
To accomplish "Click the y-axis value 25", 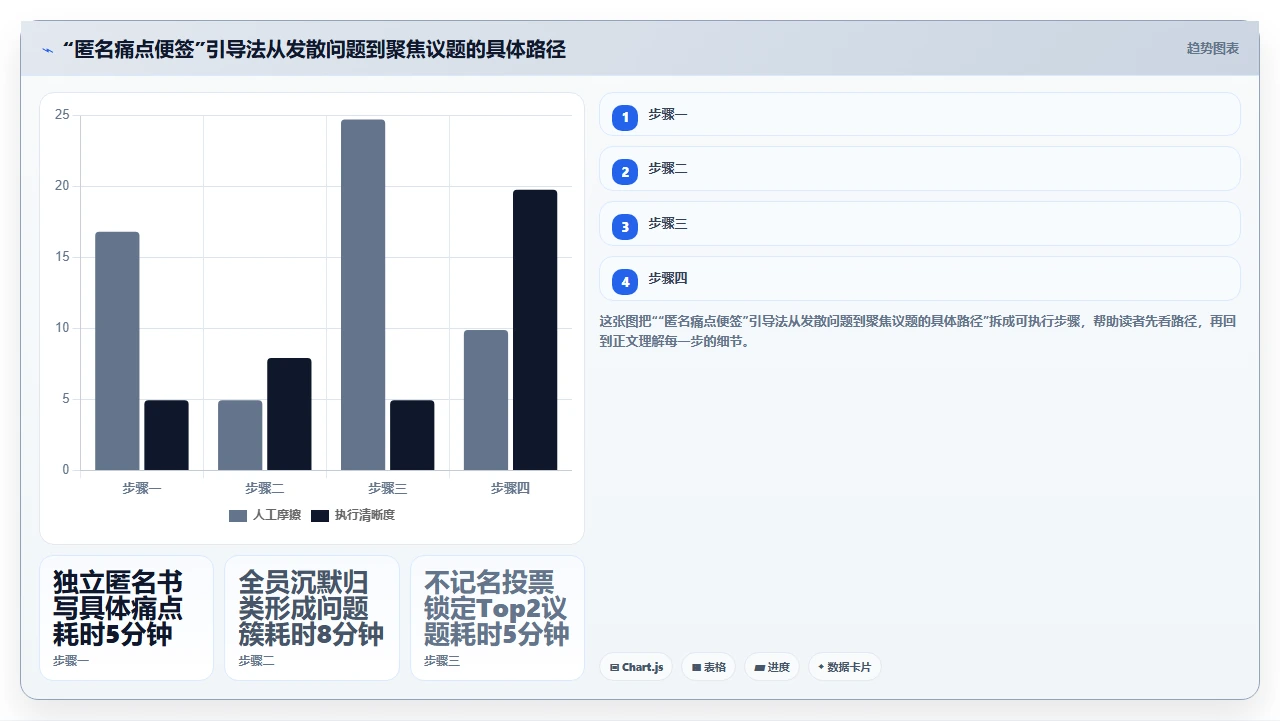I will (62, 115).
